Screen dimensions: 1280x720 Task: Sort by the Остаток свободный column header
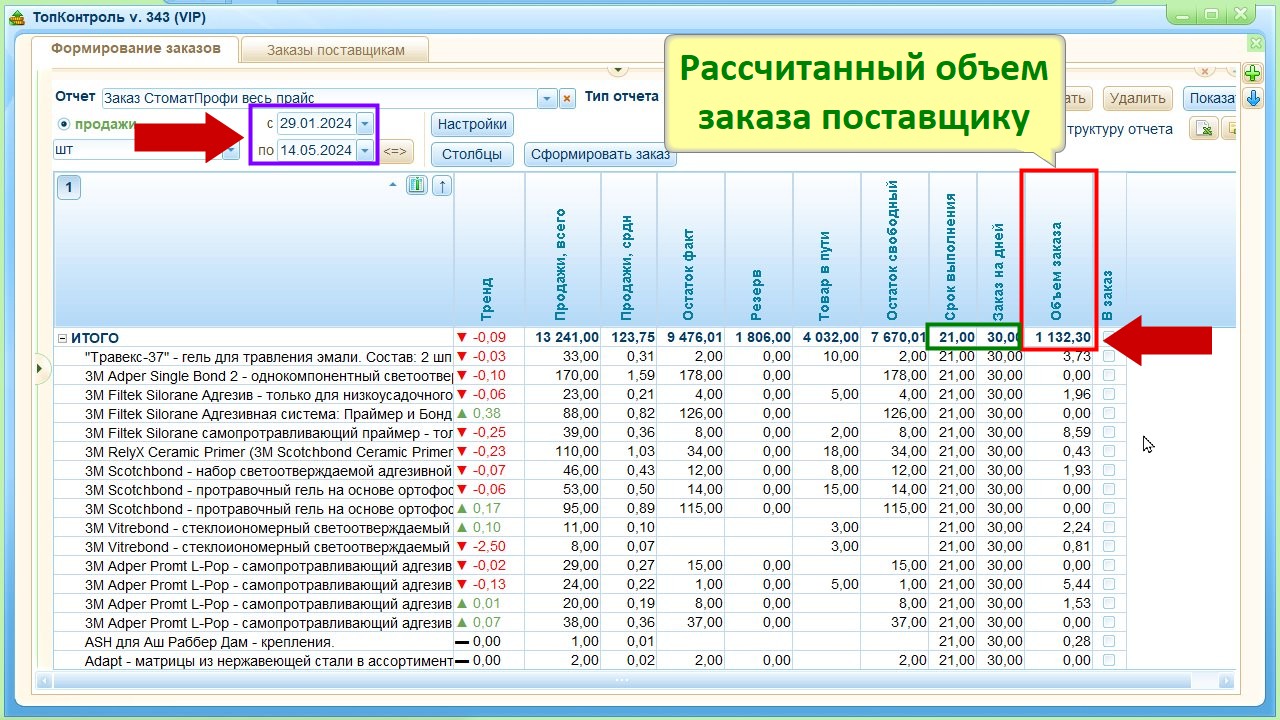click(x=894, y=249)
